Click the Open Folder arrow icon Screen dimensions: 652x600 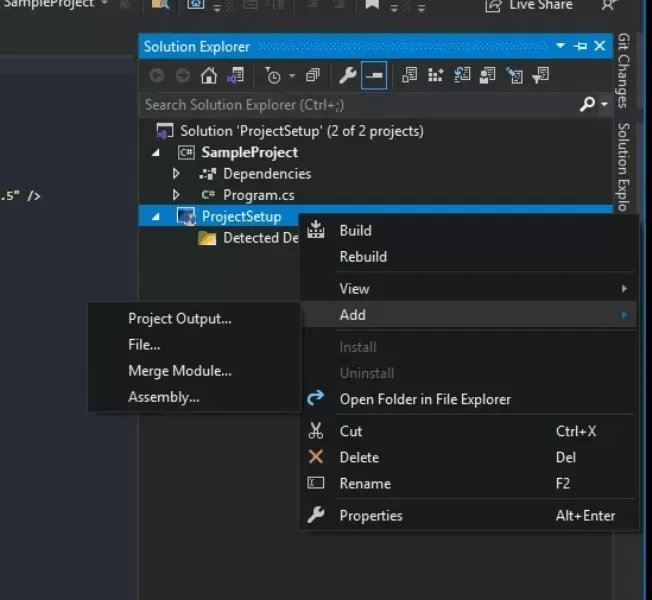pos(315,398)
